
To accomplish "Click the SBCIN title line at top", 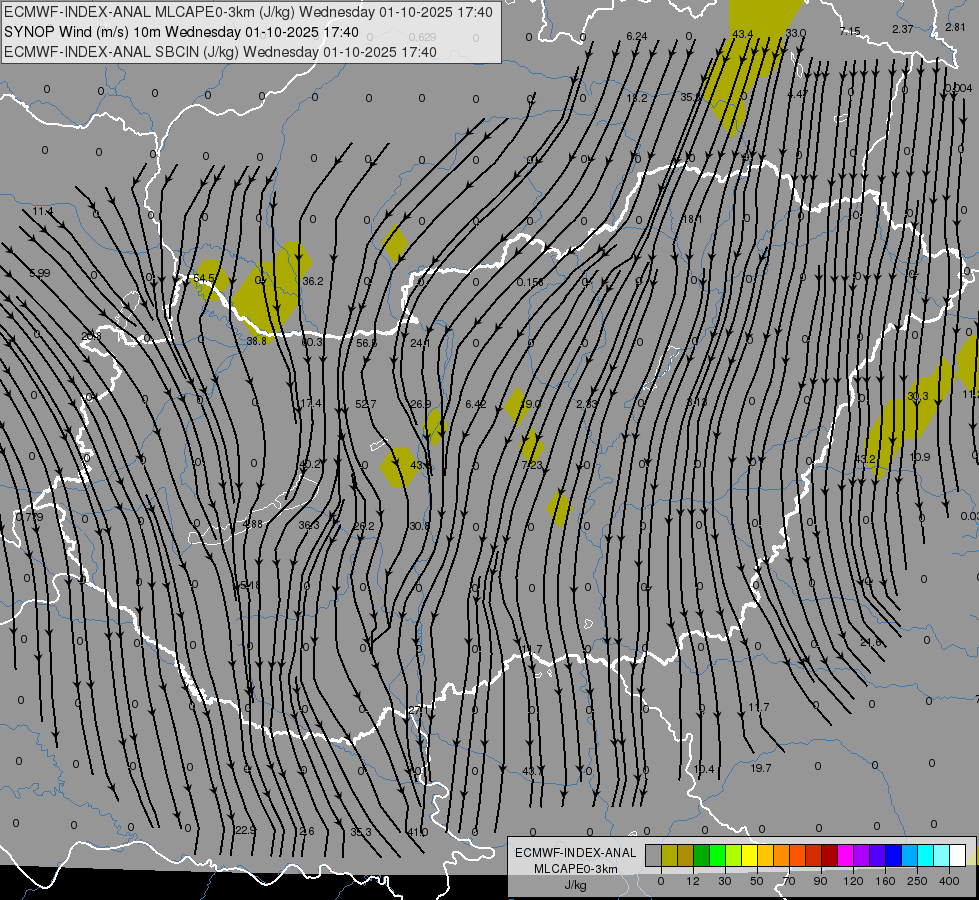I will (x=220, y=52).
